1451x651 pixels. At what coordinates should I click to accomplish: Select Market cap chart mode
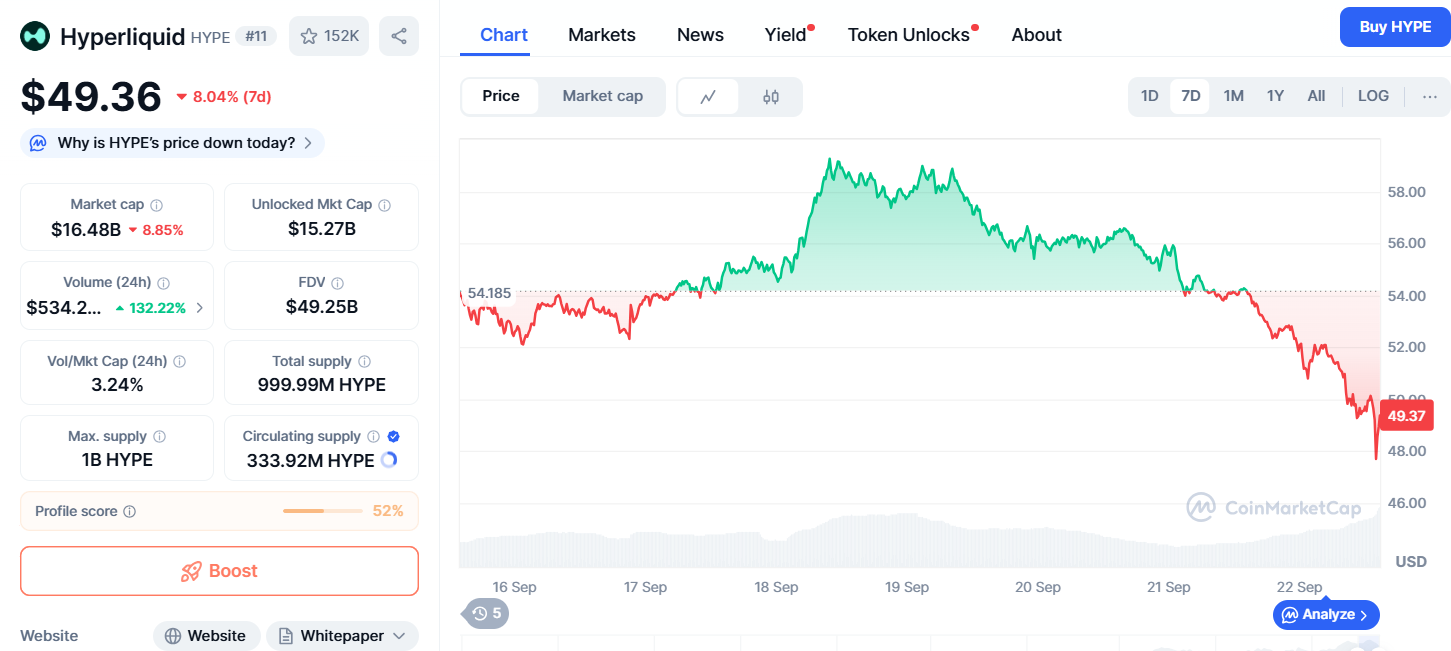coord(603,96)
